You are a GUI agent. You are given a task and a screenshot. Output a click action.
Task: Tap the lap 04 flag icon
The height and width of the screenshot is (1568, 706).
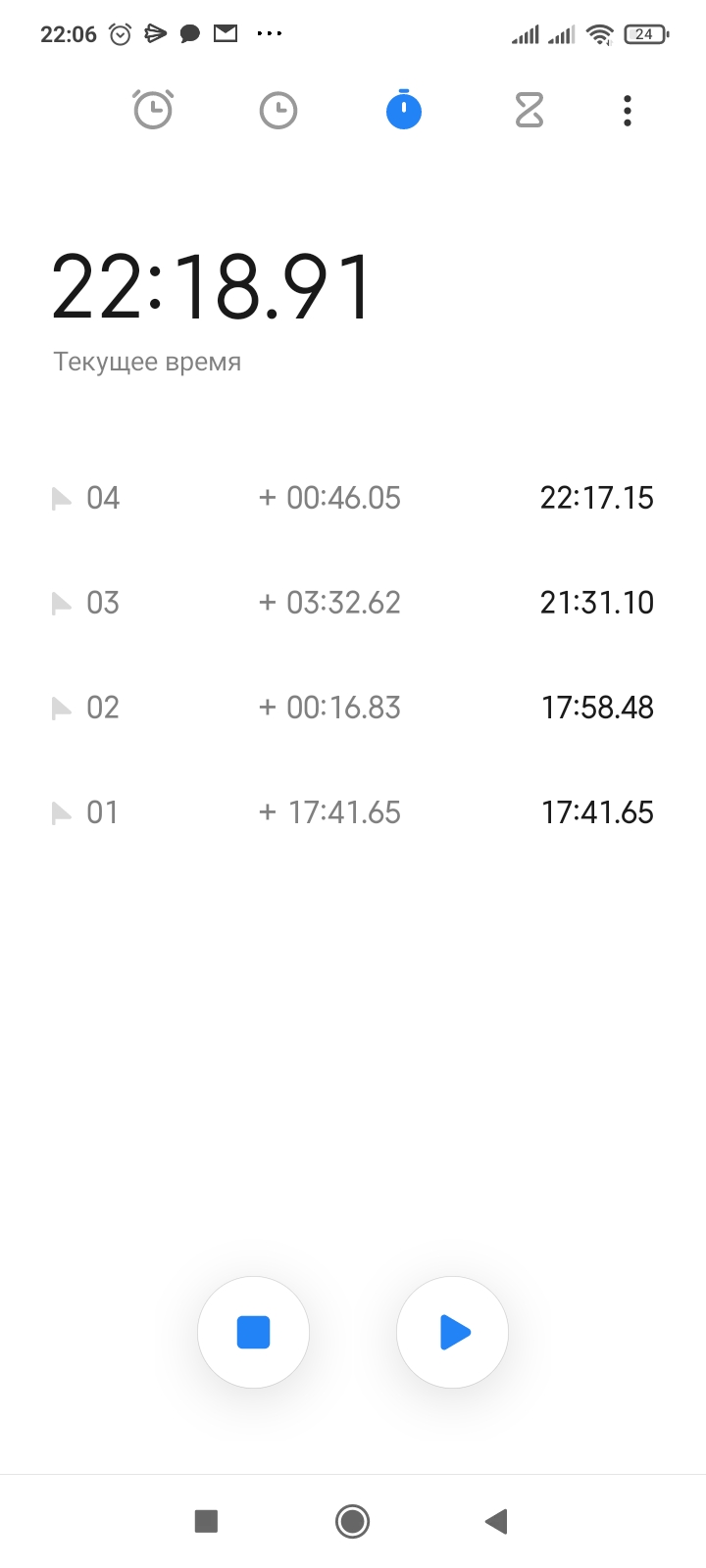[62, 499]
